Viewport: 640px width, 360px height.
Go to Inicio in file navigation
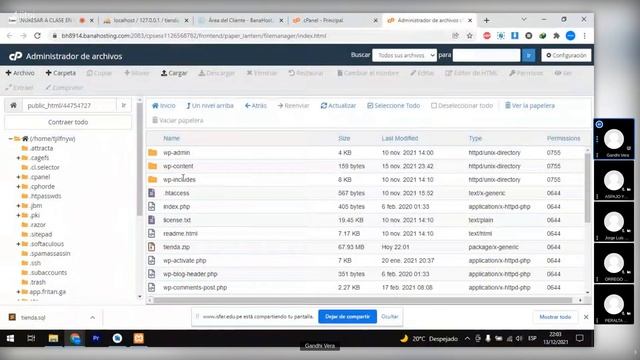164,106
